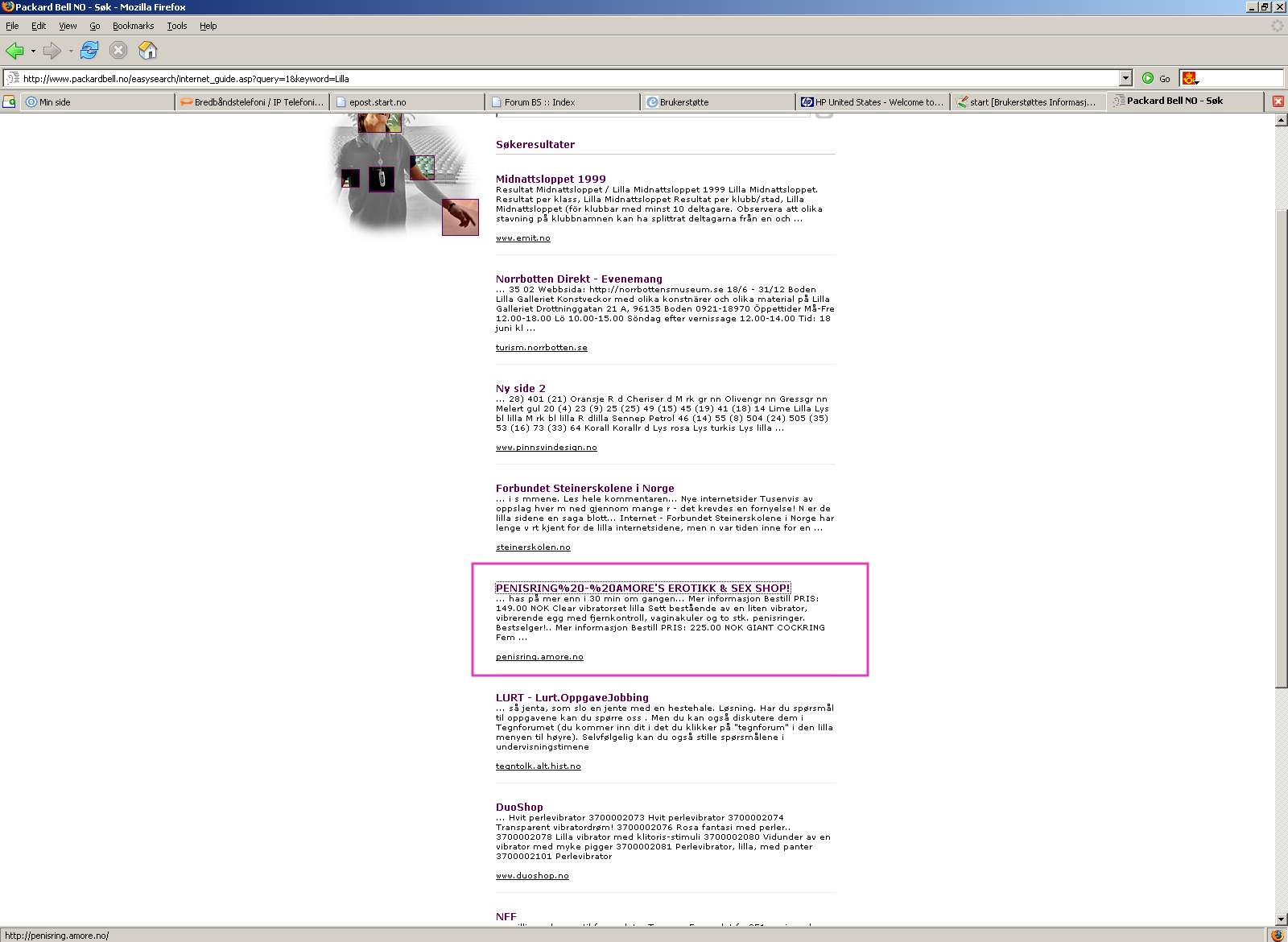Click the scroll-down arrow of the scrollbar
The image size is (1288, 942).
tap(1282, 919)
